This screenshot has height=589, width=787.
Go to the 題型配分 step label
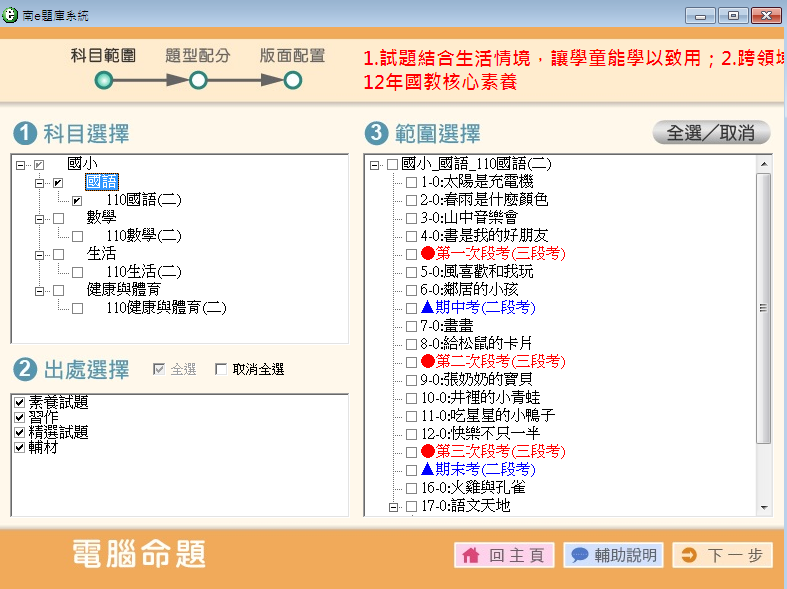click(x=198, y=55)
